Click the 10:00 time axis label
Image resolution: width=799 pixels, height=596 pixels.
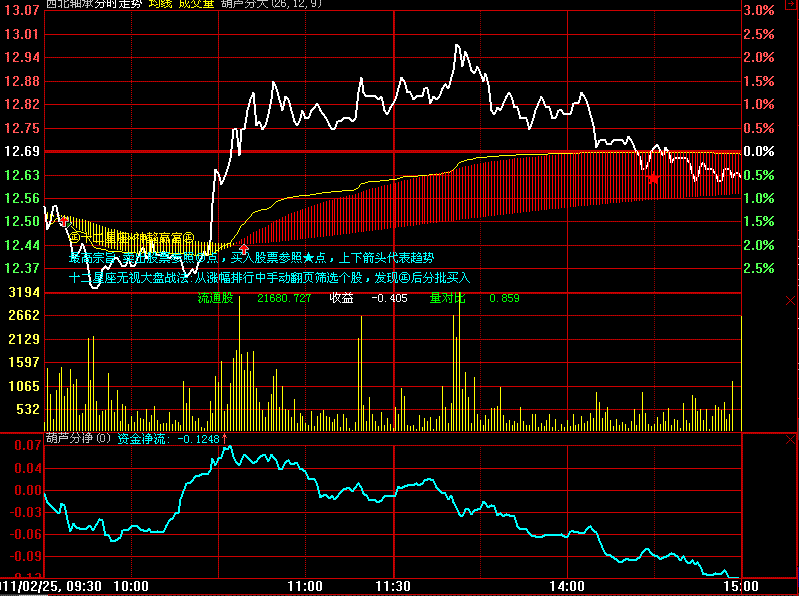click(131, 586)
